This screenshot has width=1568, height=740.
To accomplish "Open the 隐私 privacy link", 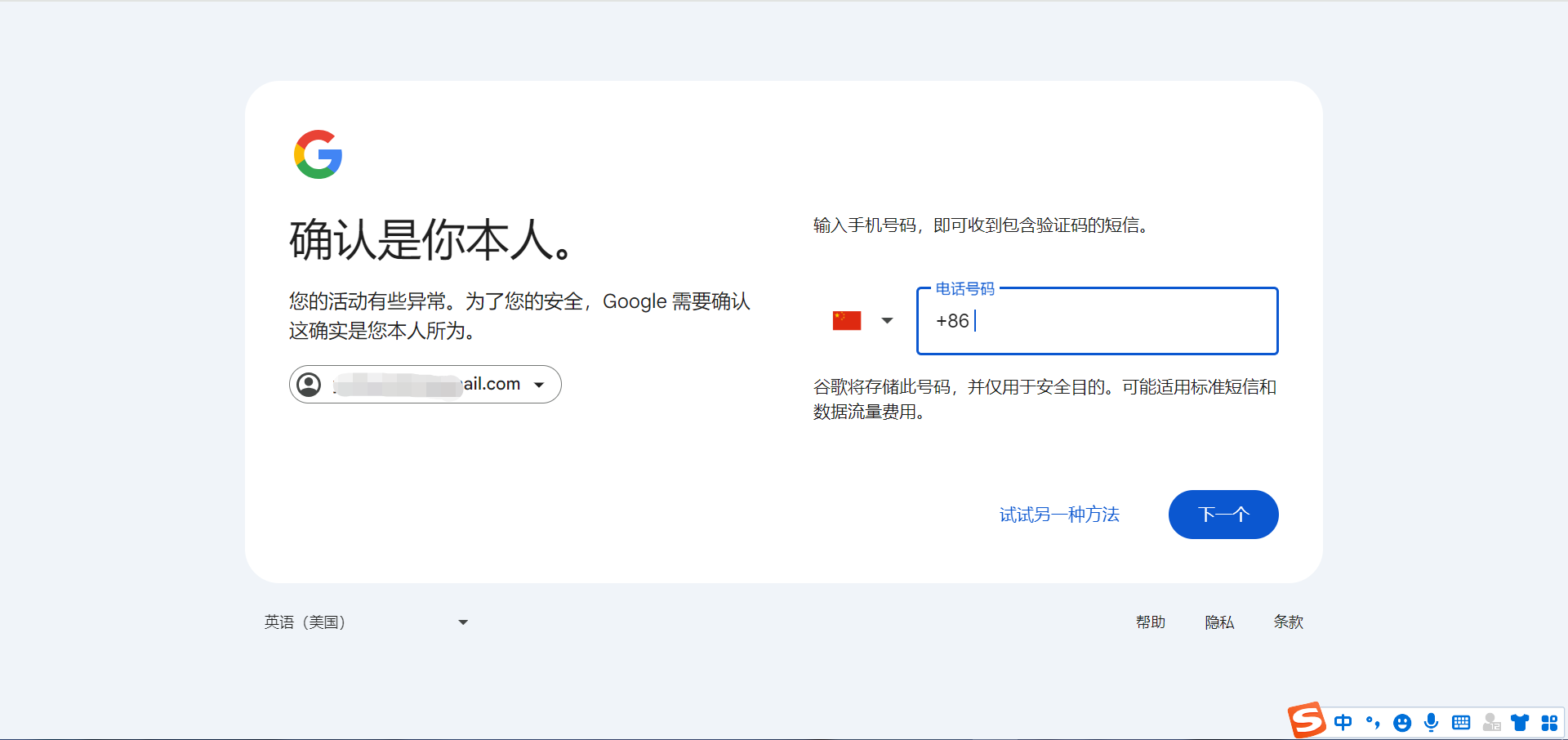I will click(1219, 622).
